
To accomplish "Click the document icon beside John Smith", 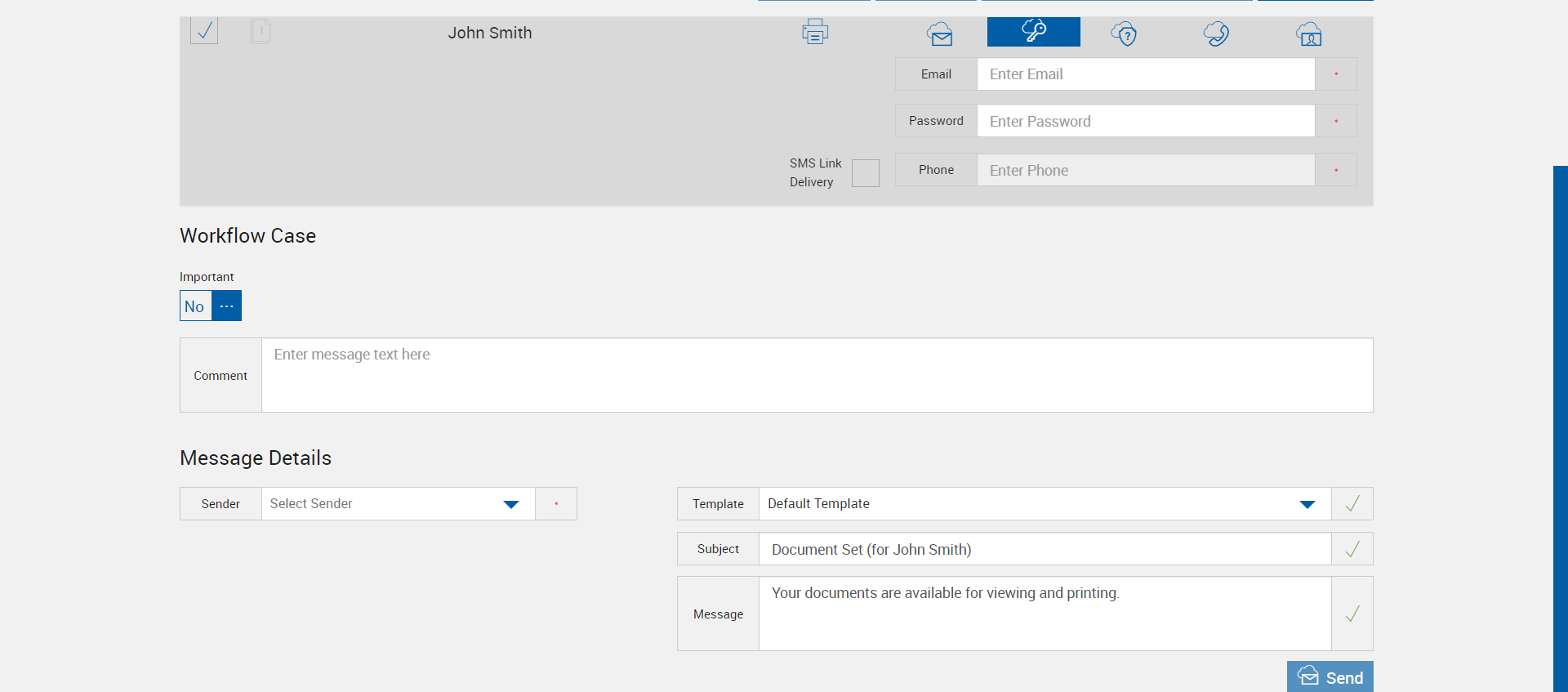I will click(260, 32).
